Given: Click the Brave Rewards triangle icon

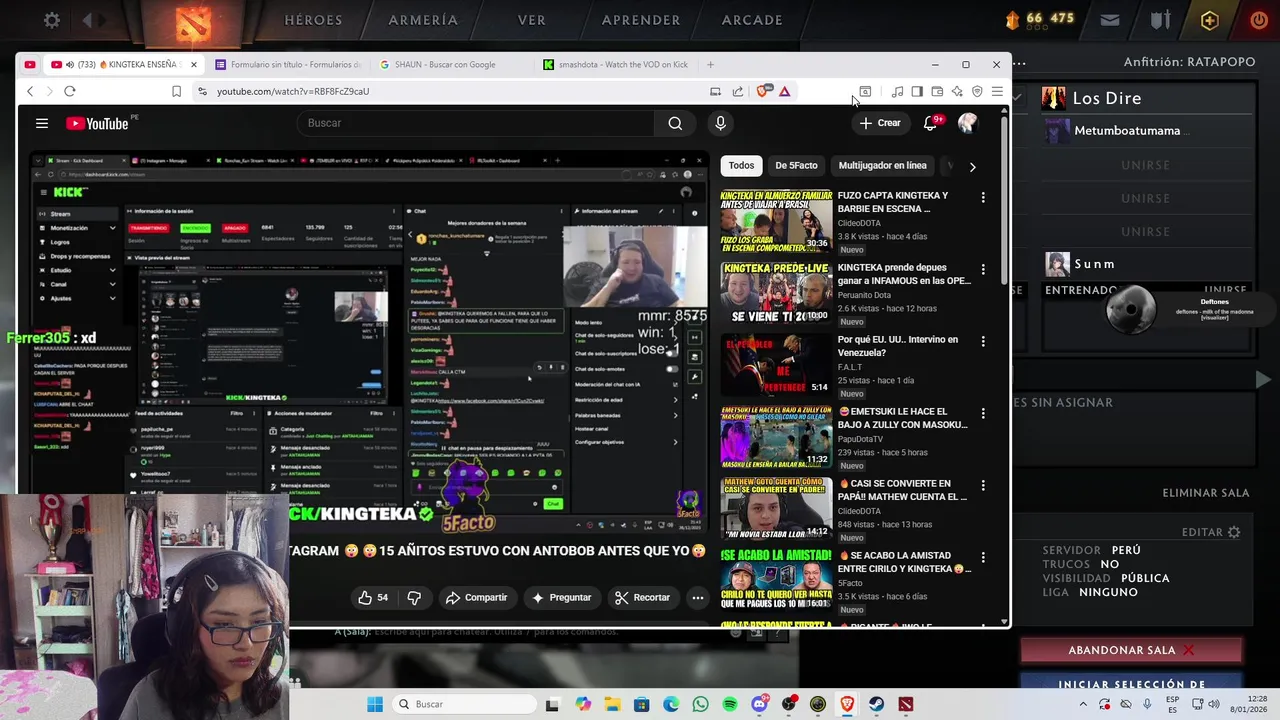Looking at the screenshot, I should (785, 91).
